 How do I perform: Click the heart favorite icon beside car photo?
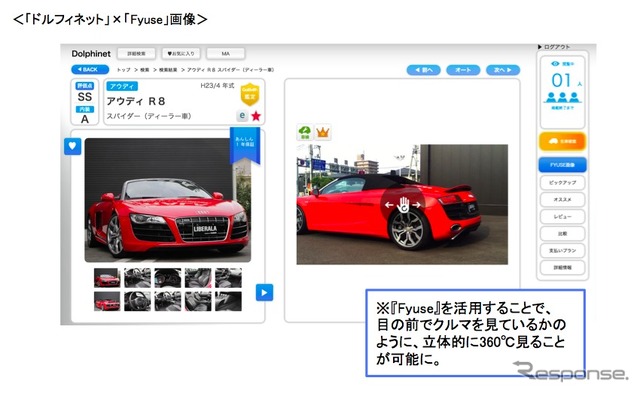tap(73, 146)
